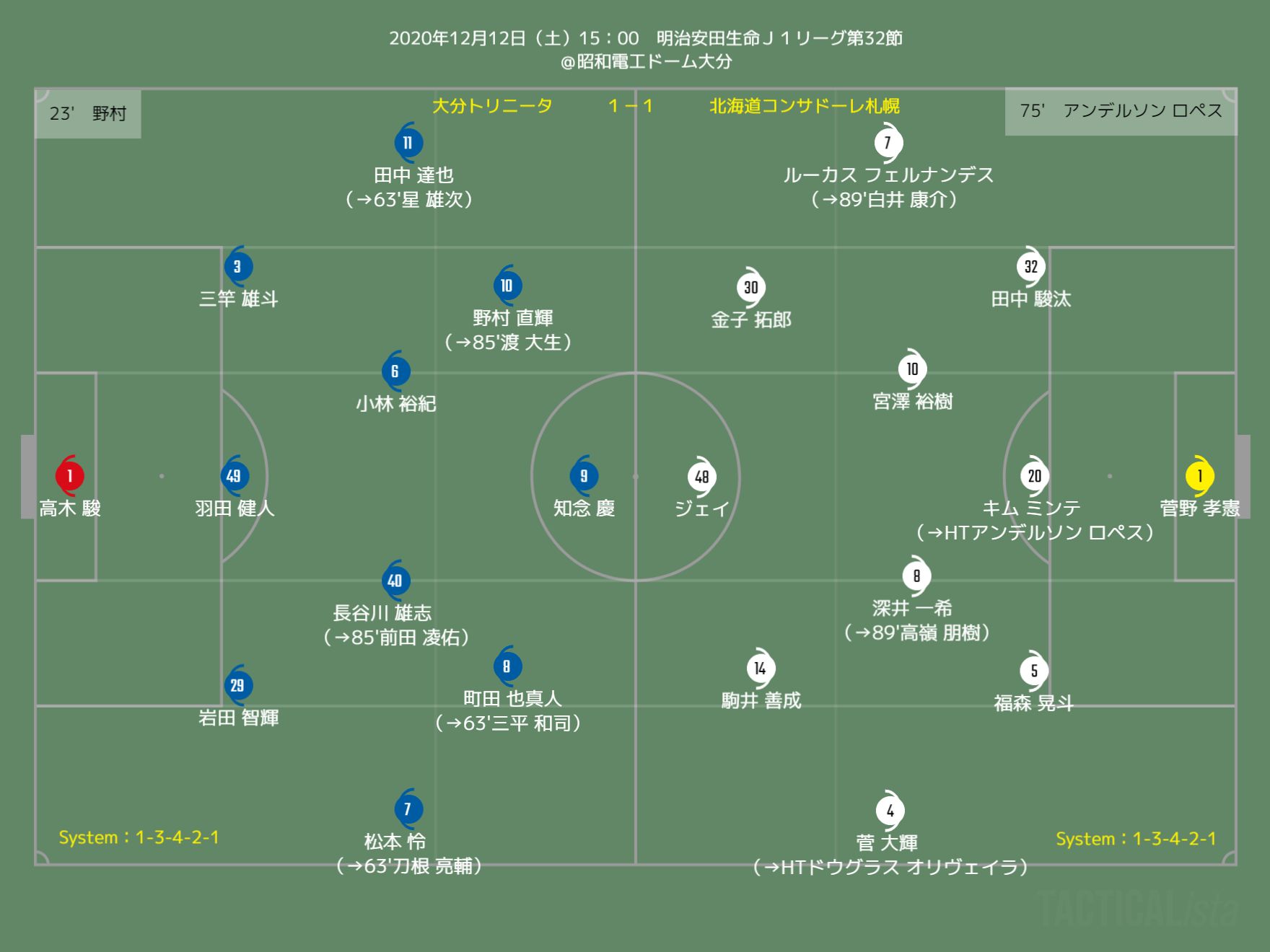The image size is (1270, 952).
Task: Click blue number 11 marker 田中 達也
Action: point(408,142)
